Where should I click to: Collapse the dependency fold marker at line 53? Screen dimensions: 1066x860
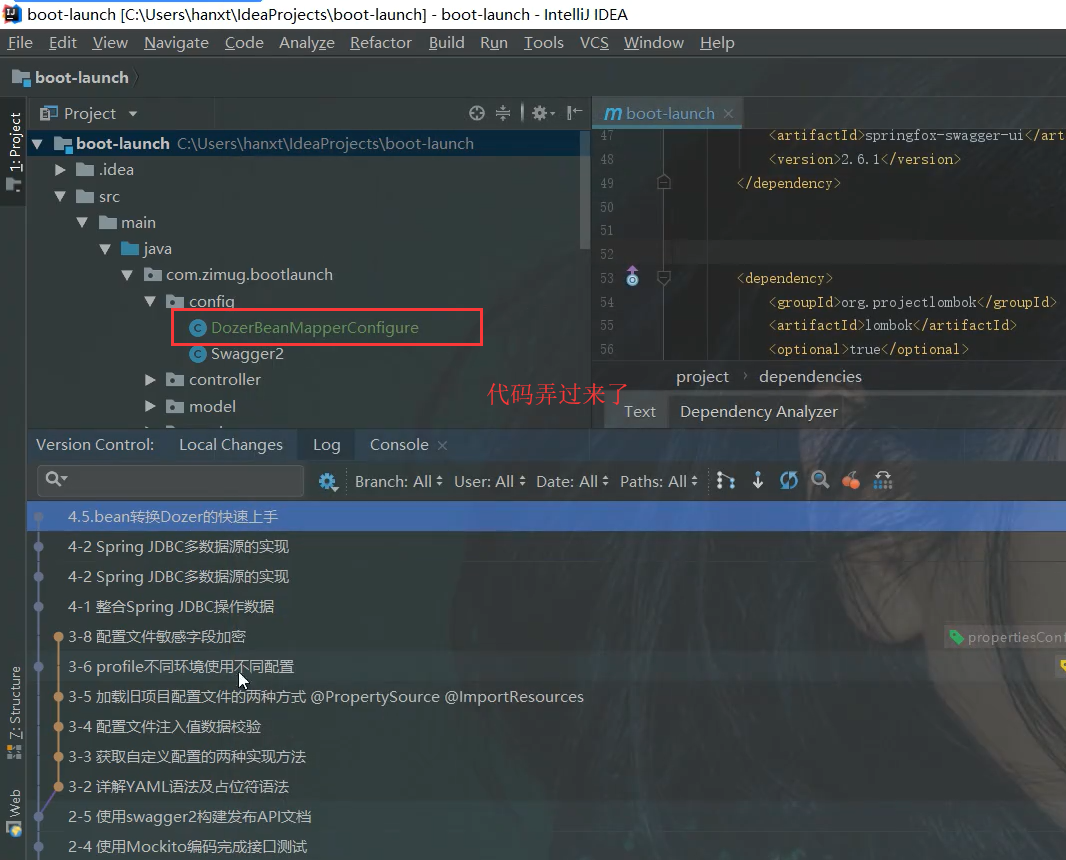tap(664, 277)
